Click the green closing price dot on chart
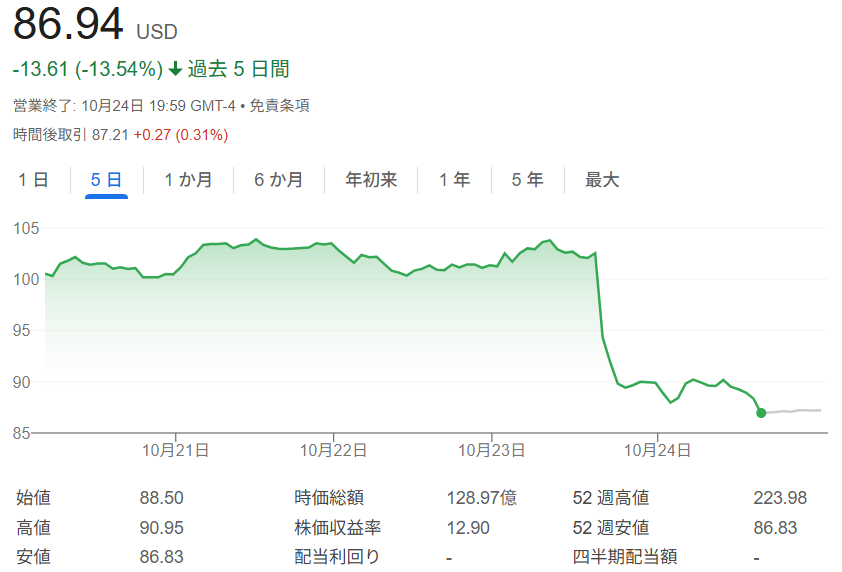842x572 pixels. click(x=761, y=412)
